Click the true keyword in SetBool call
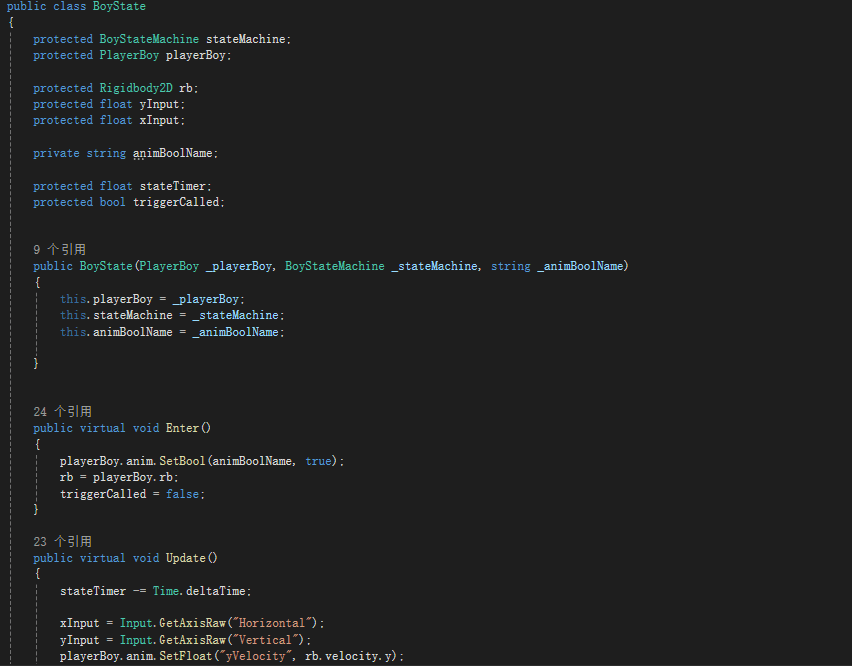852x666 pixels. pyautogui.click(x=318, y=461)
